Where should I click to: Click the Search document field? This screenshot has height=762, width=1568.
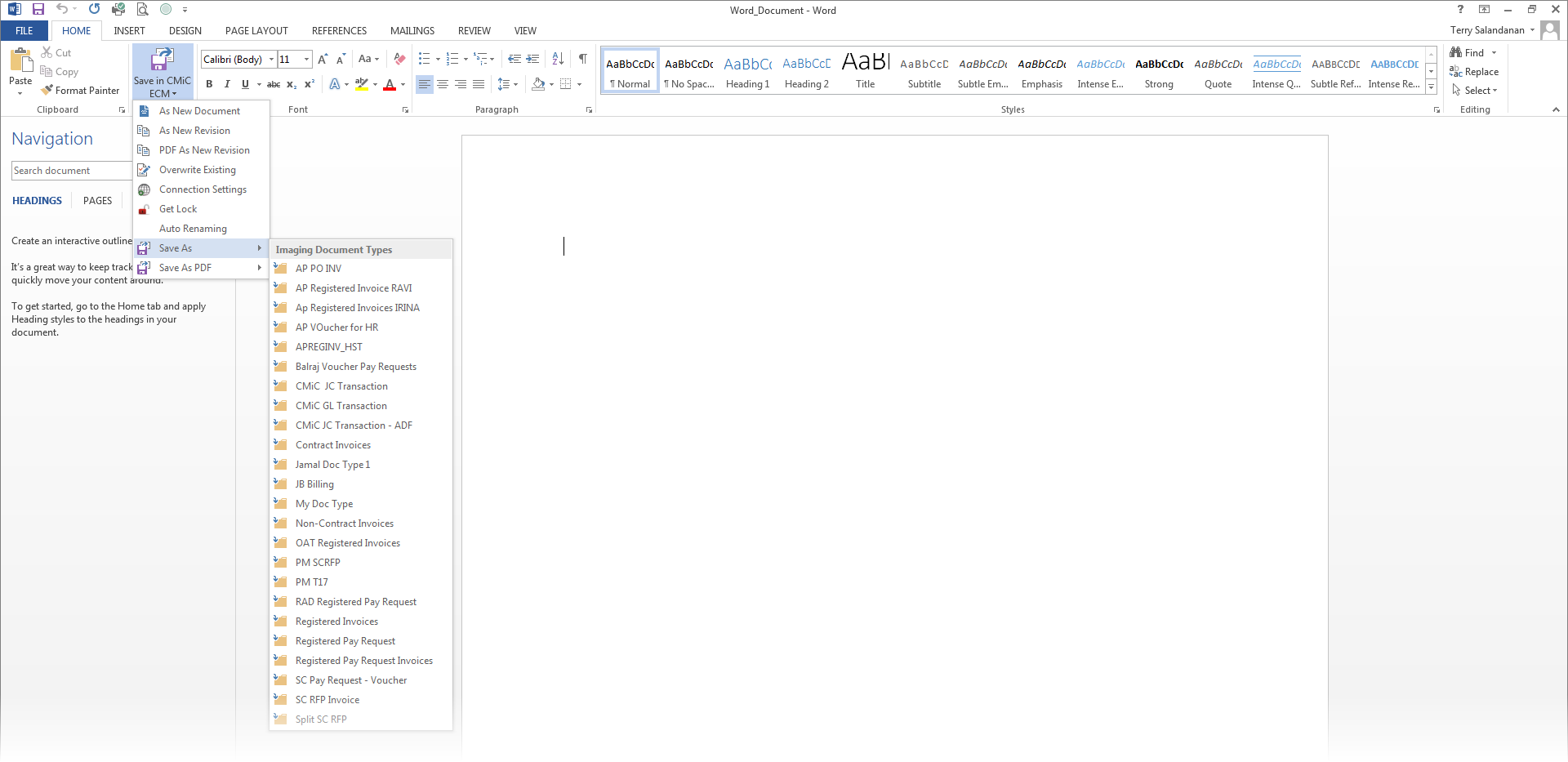[x=69, y=170]
